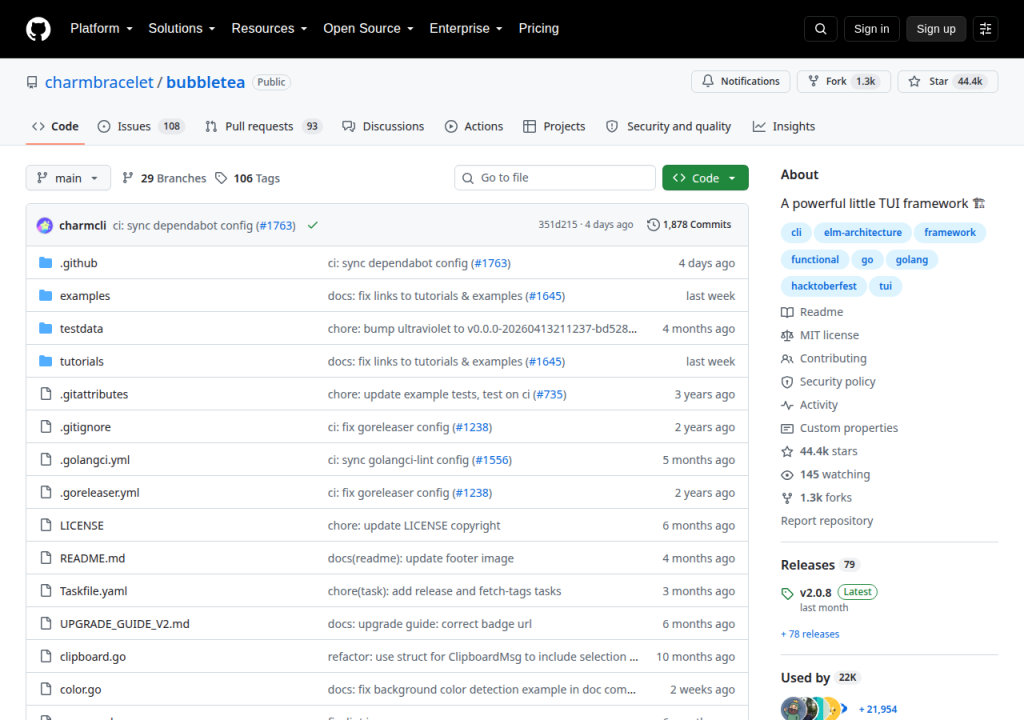This screenshot has height=720, width=1024.
Task: Go to the GitHub homepage logo
Action: [x=38, y=29]
